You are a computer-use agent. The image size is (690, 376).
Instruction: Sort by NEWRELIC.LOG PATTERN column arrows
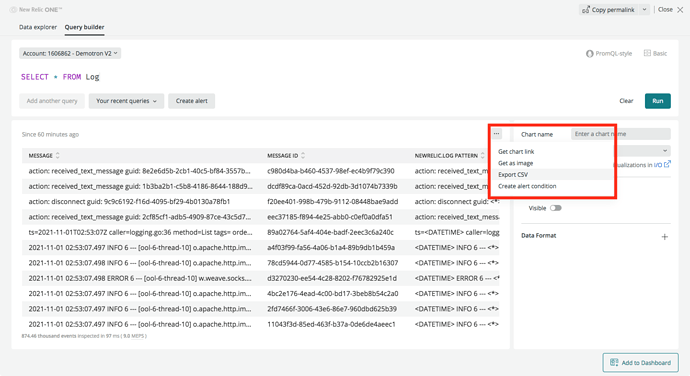(482, 155)
